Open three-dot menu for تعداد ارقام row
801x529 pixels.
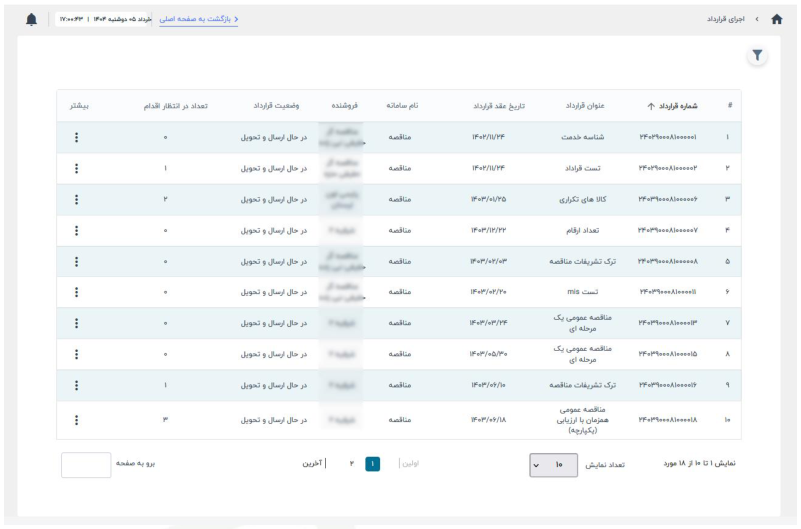[77, 231]
